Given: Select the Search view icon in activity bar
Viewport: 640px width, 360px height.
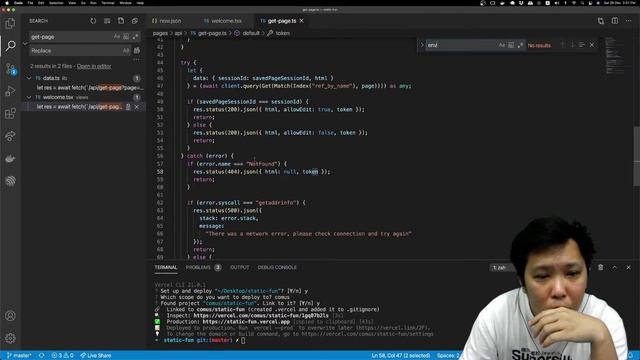Looking at the screenshot, I should (x=10, y=45).
